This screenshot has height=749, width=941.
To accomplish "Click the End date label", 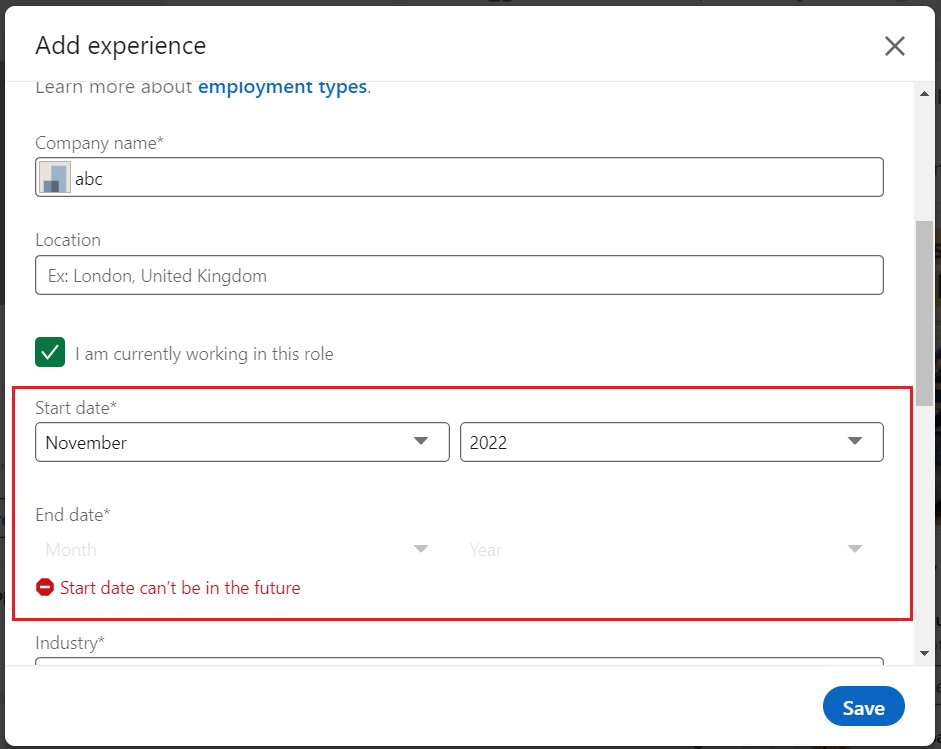I will pyautogui.click(x=73, y=515).
